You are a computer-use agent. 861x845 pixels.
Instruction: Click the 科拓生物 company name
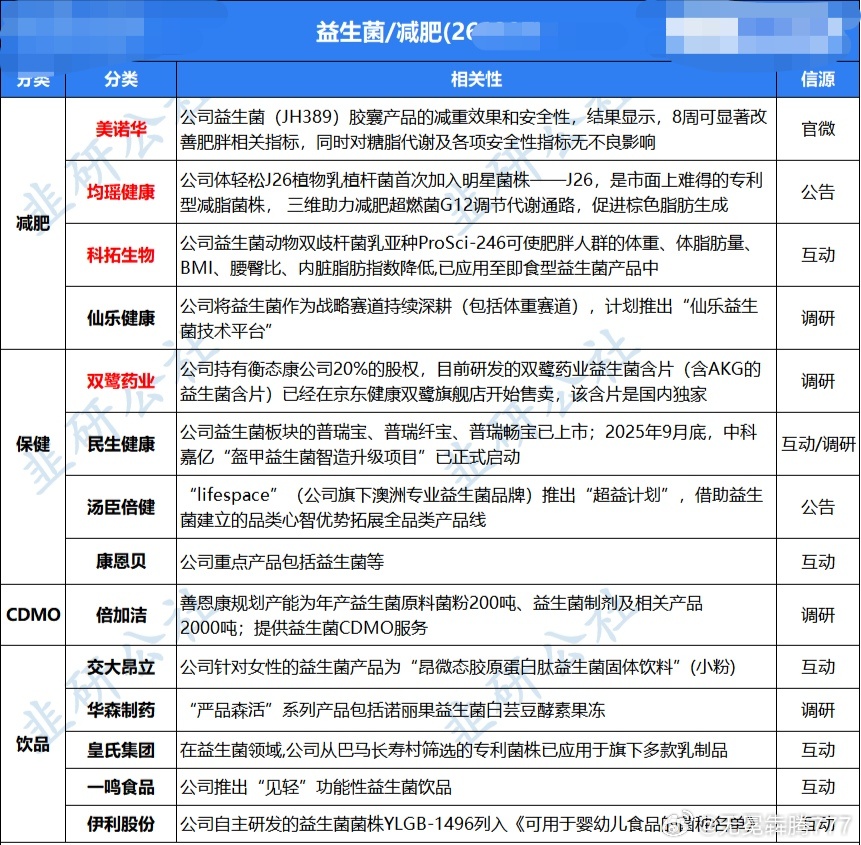[x=121, y=255]
